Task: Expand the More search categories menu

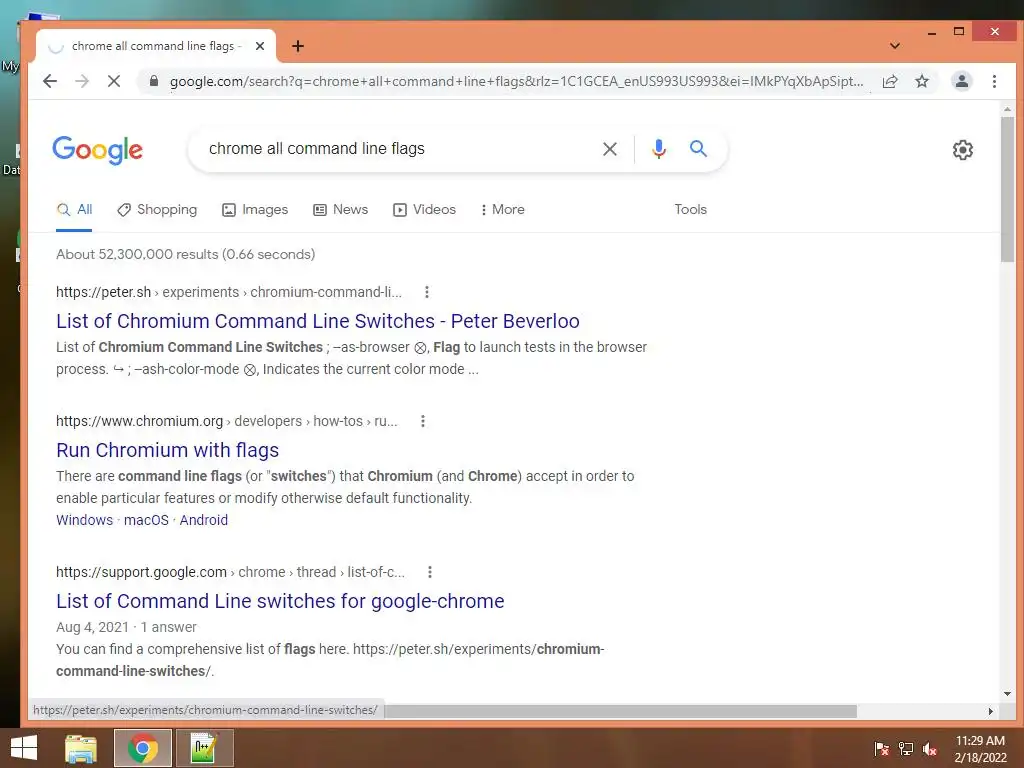Action: coord(502,210)
